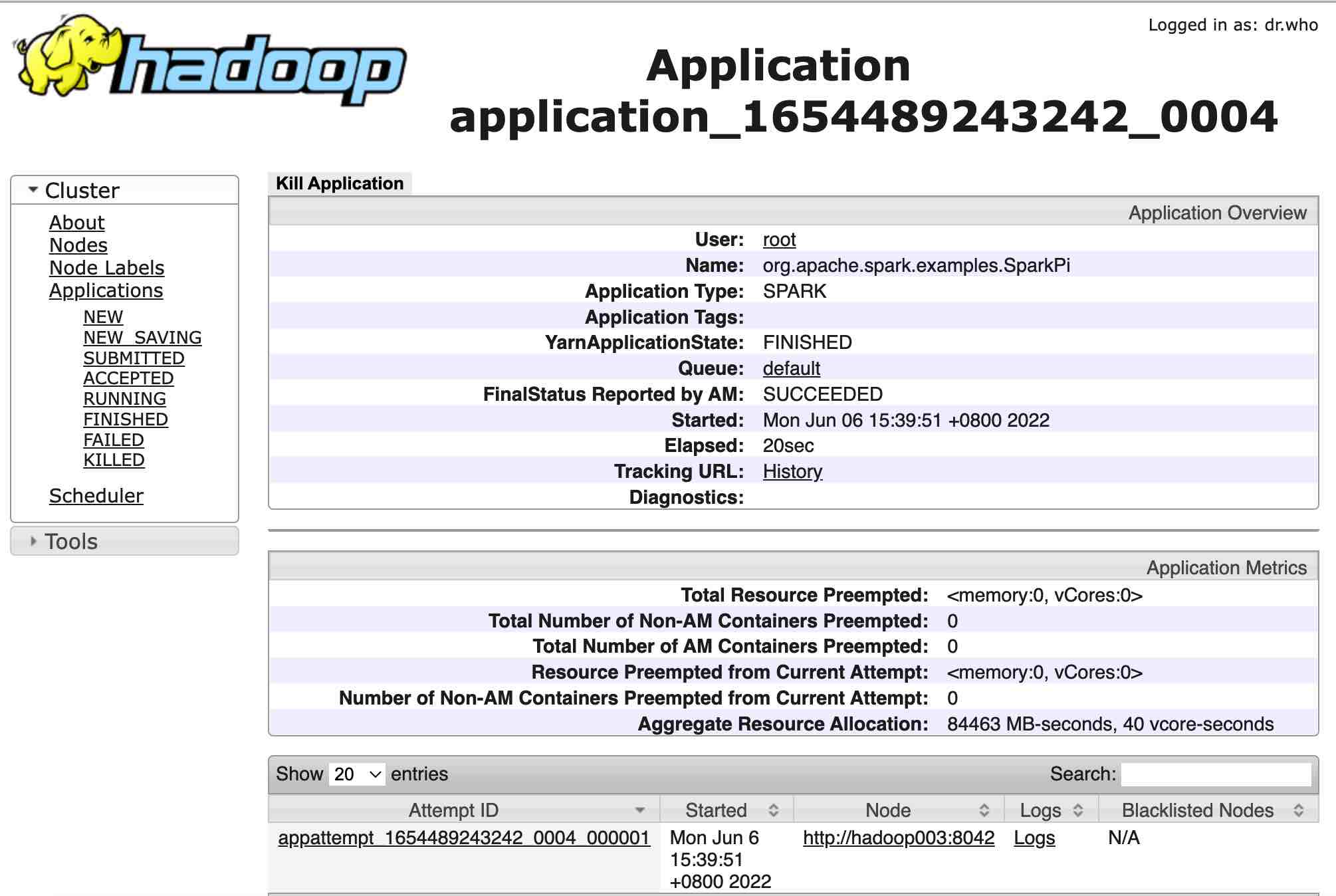The height and width of the screenshot is (896, 1336).
Task: Collapse the Cluster section arrow
Action: [x=33, y=190]
